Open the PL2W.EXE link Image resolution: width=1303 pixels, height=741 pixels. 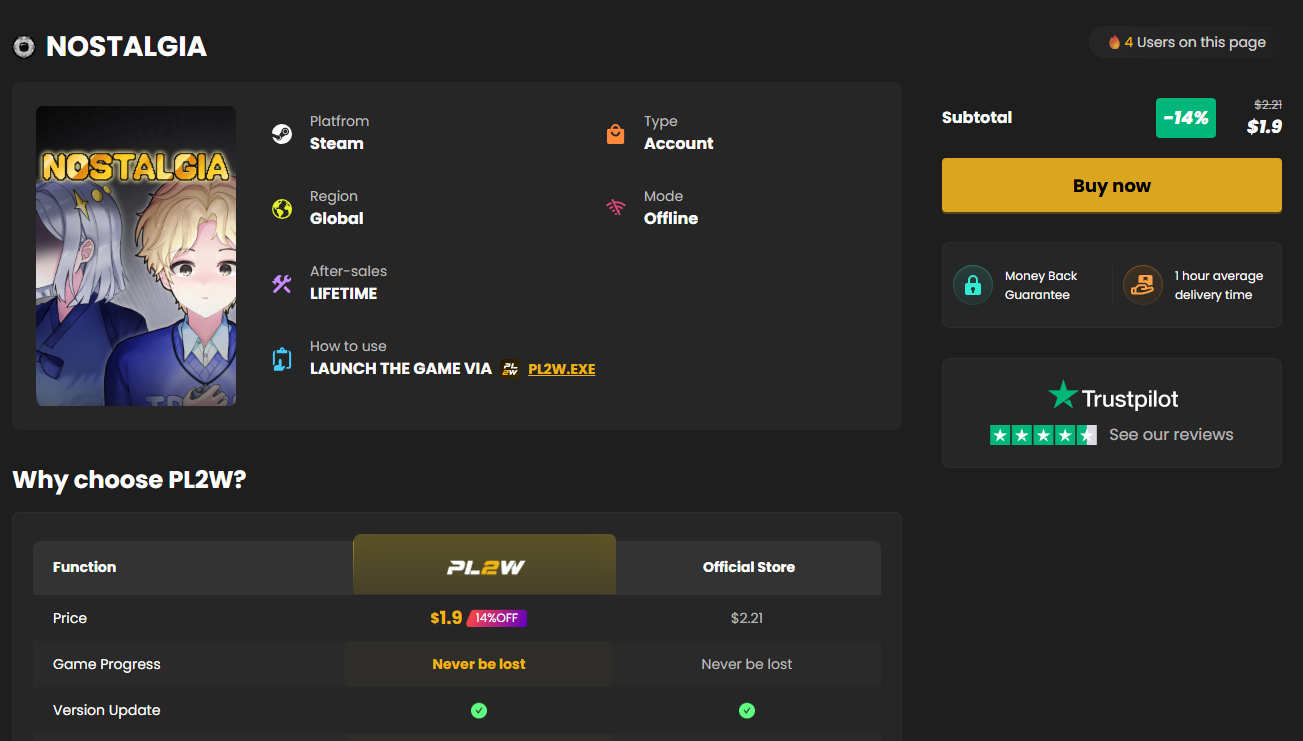pos(561,369)
